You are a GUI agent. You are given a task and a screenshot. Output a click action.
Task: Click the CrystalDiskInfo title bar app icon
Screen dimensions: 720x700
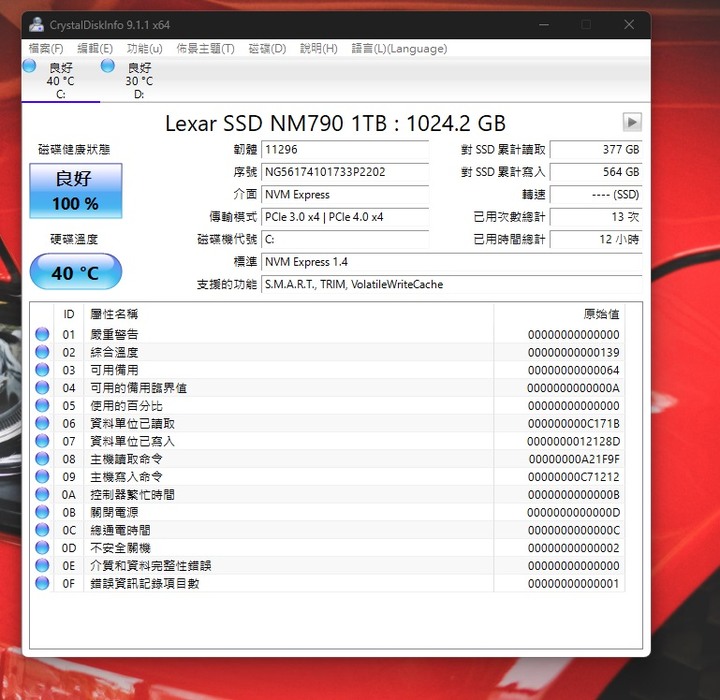pos(36,24)
